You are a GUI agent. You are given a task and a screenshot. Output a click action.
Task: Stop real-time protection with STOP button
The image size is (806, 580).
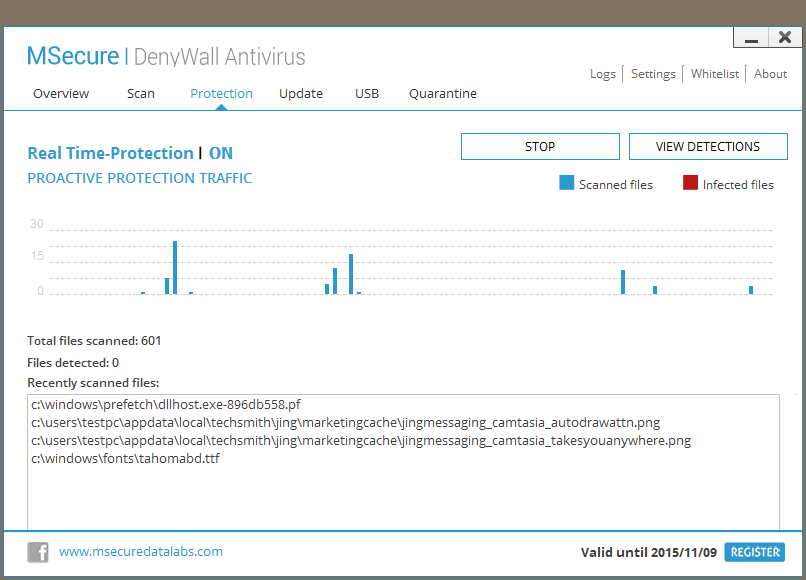click(x=540, y=147)
